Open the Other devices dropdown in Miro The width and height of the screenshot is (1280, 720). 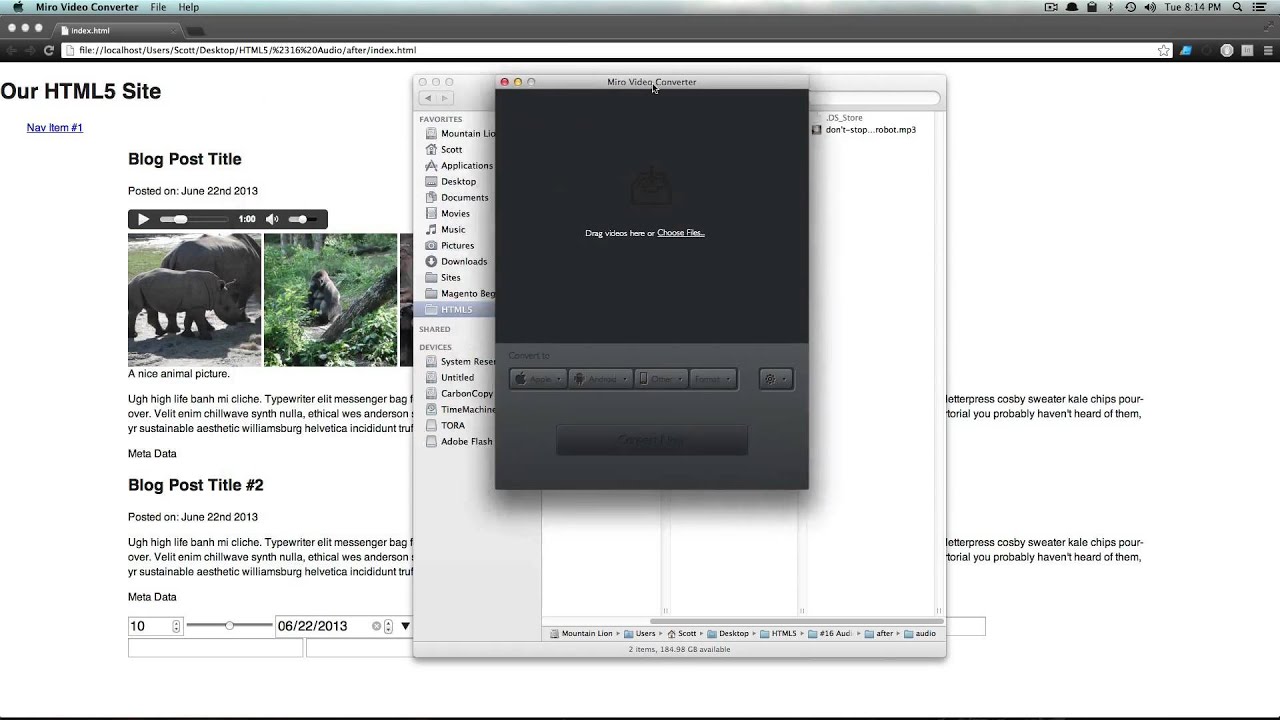coord(661,379)
